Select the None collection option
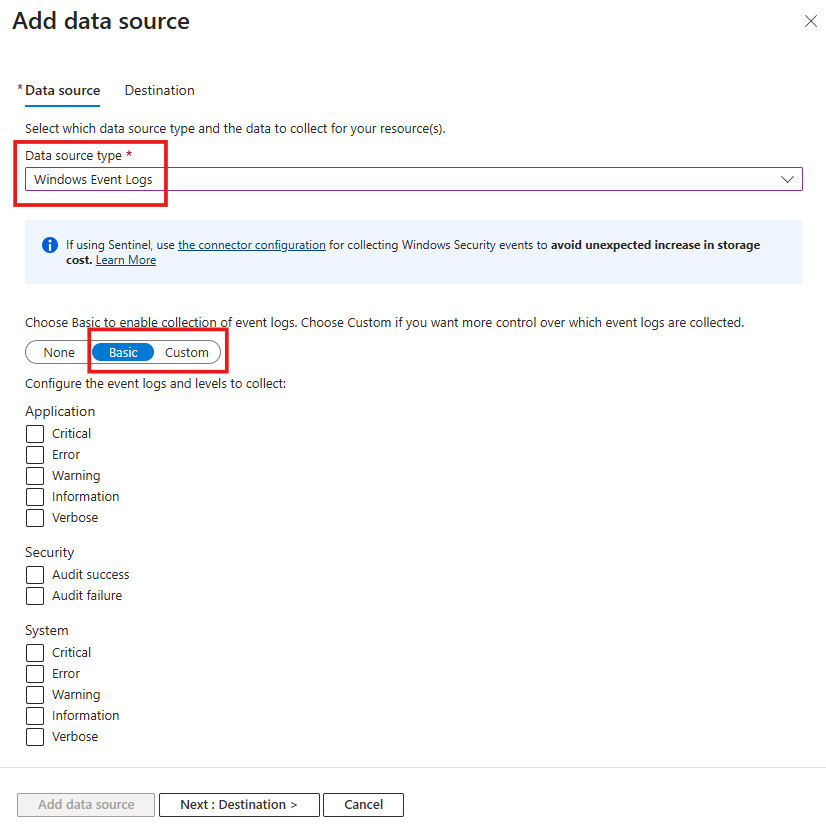This screenshot has width=826, height=836. point(56,352)
